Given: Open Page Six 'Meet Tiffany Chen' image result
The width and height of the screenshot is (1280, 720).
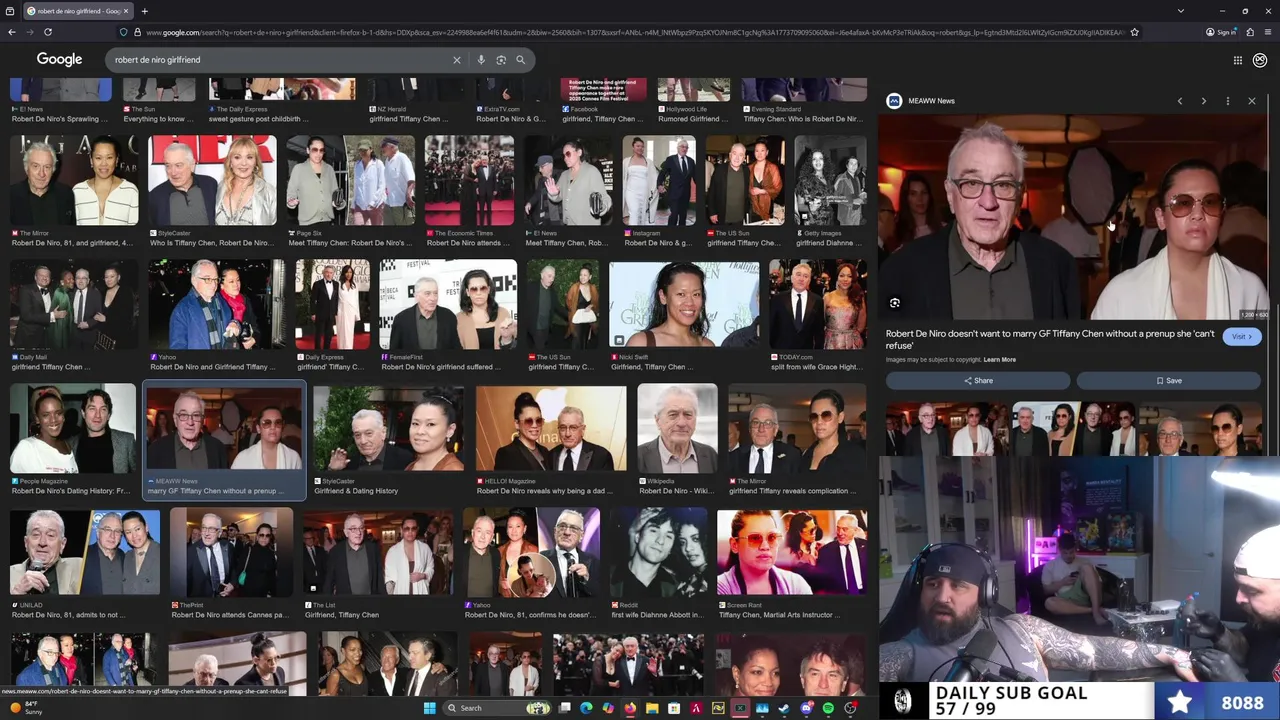Looking at the screenshot, I should [x=350, y=191].
